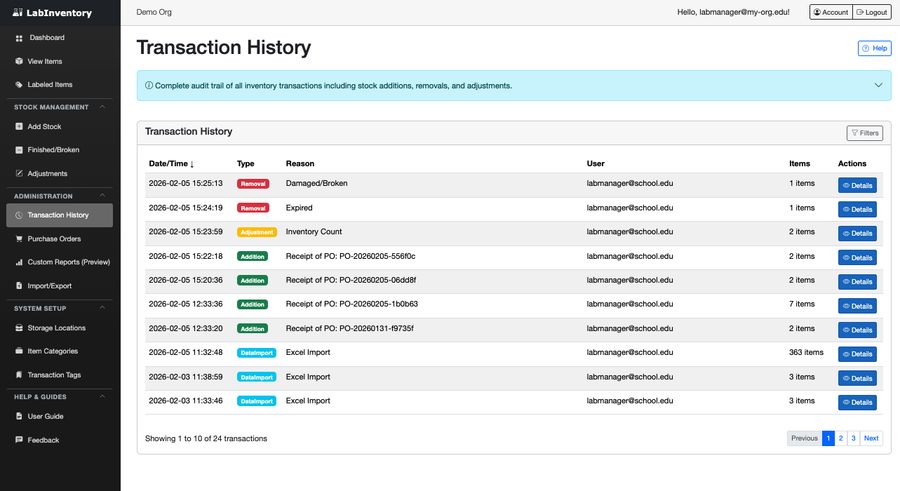
Task: Click the Add Stock plus icon
Action: (x=19, y=126)
